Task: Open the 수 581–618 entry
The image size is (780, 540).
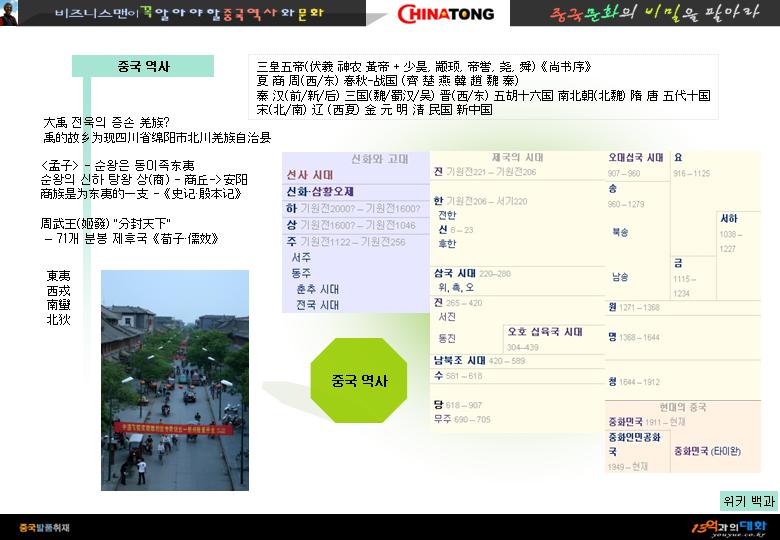Action: 458,376
